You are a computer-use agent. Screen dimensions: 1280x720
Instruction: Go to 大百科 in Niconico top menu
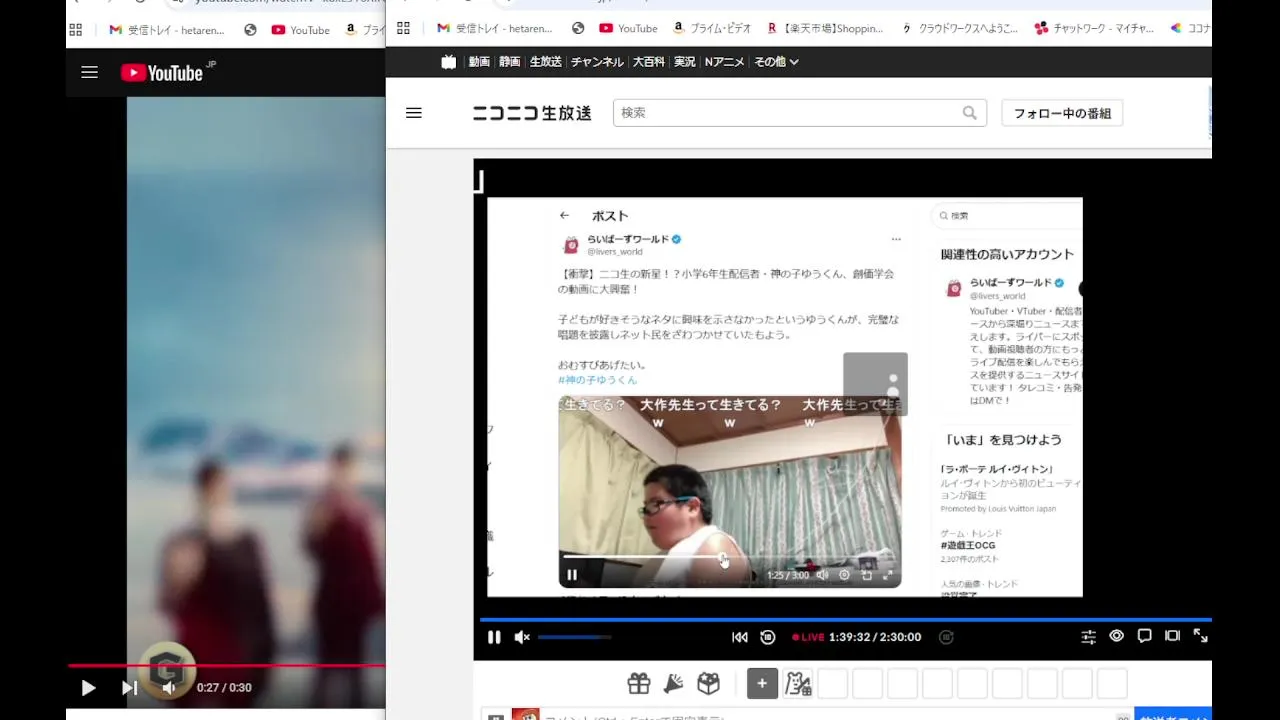point(649,62)
